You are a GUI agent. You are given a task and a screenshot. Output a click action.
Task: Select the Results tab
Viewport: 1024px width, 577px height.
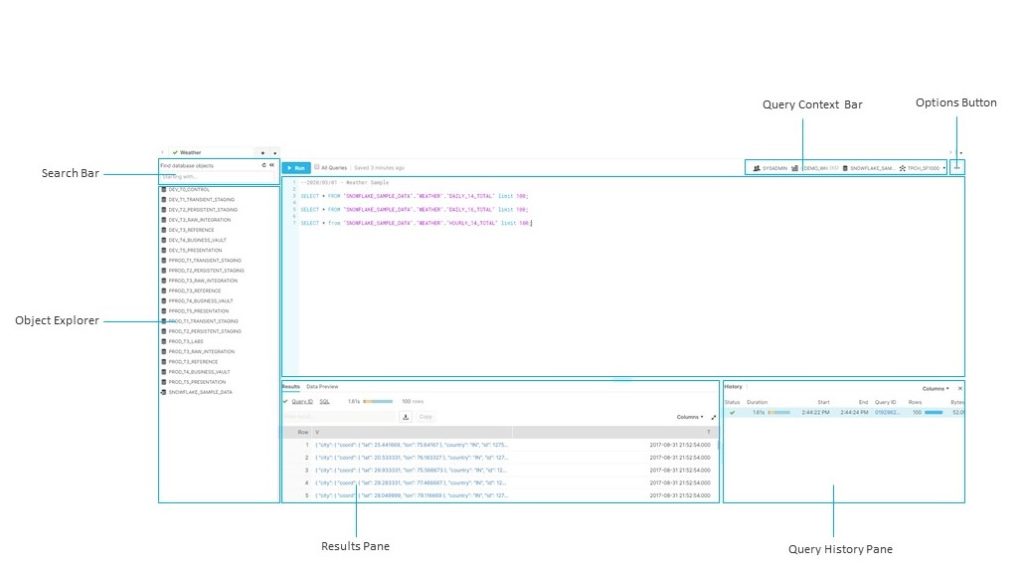click(291, 386)
